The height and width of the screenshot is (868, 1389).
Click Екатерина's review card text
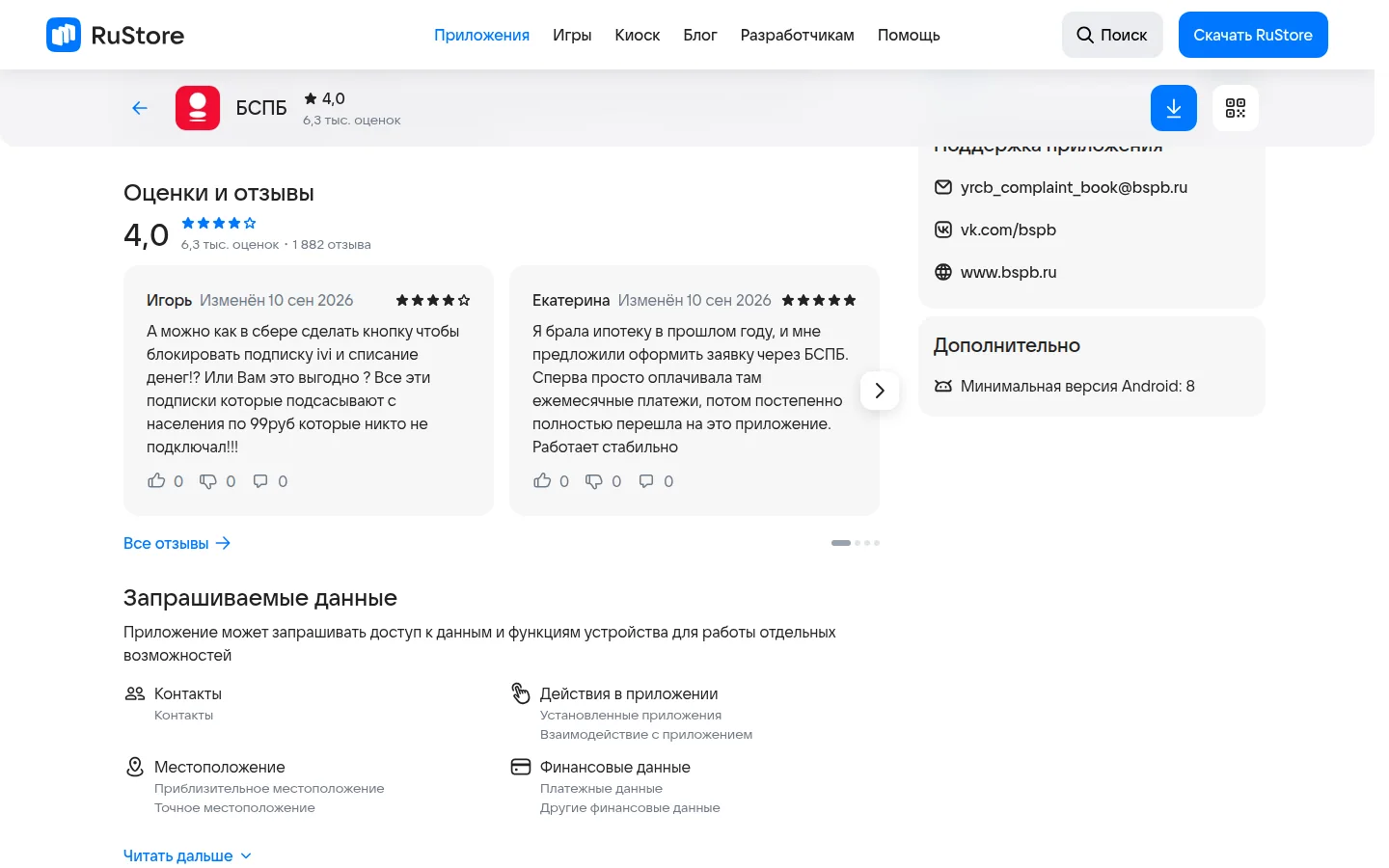(x=691, y=389)
